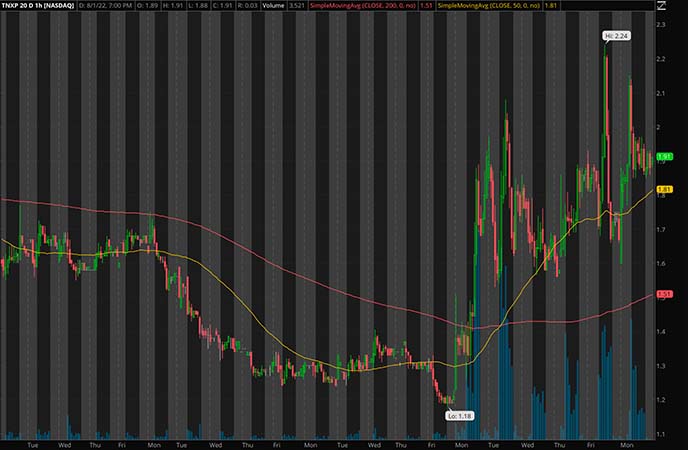Click the yellow 1.81 moving average tag

pyautogui.click(x=662, y=190)
